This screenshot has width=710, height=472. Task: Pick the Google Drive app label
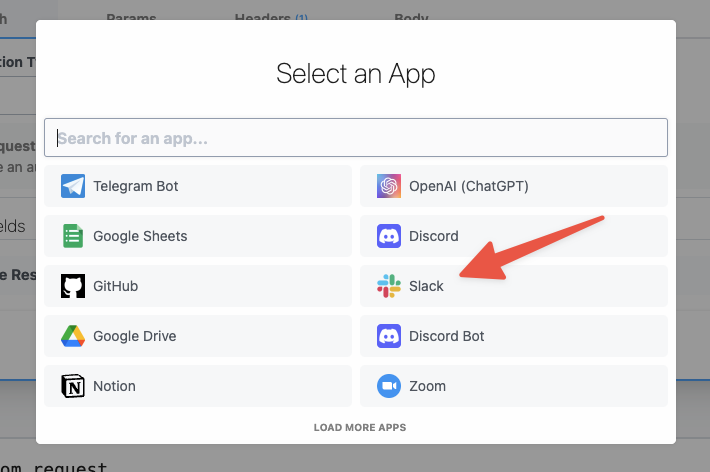[x=135, y=336]
